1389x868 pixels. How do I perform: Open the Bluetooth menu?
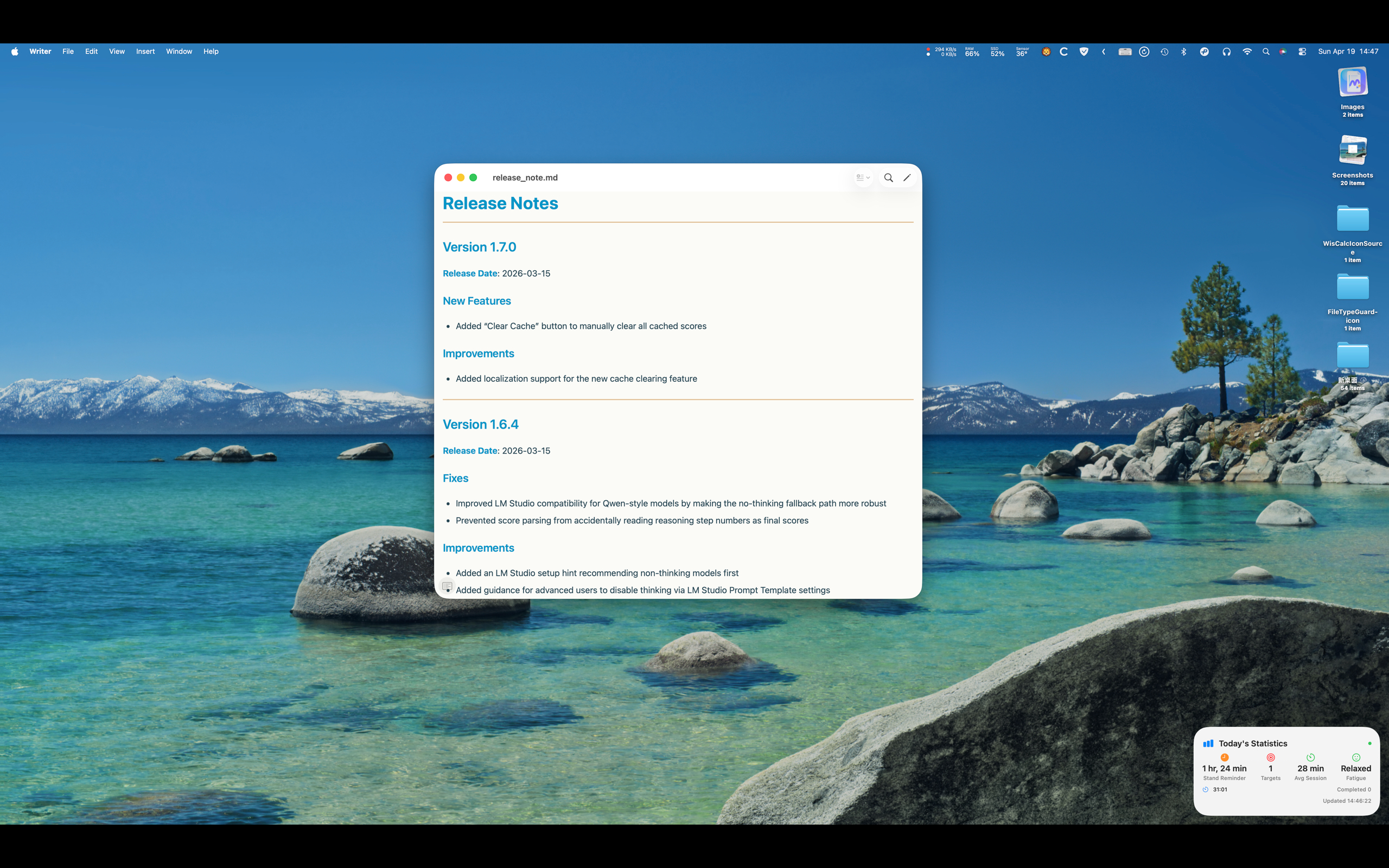1183,52
